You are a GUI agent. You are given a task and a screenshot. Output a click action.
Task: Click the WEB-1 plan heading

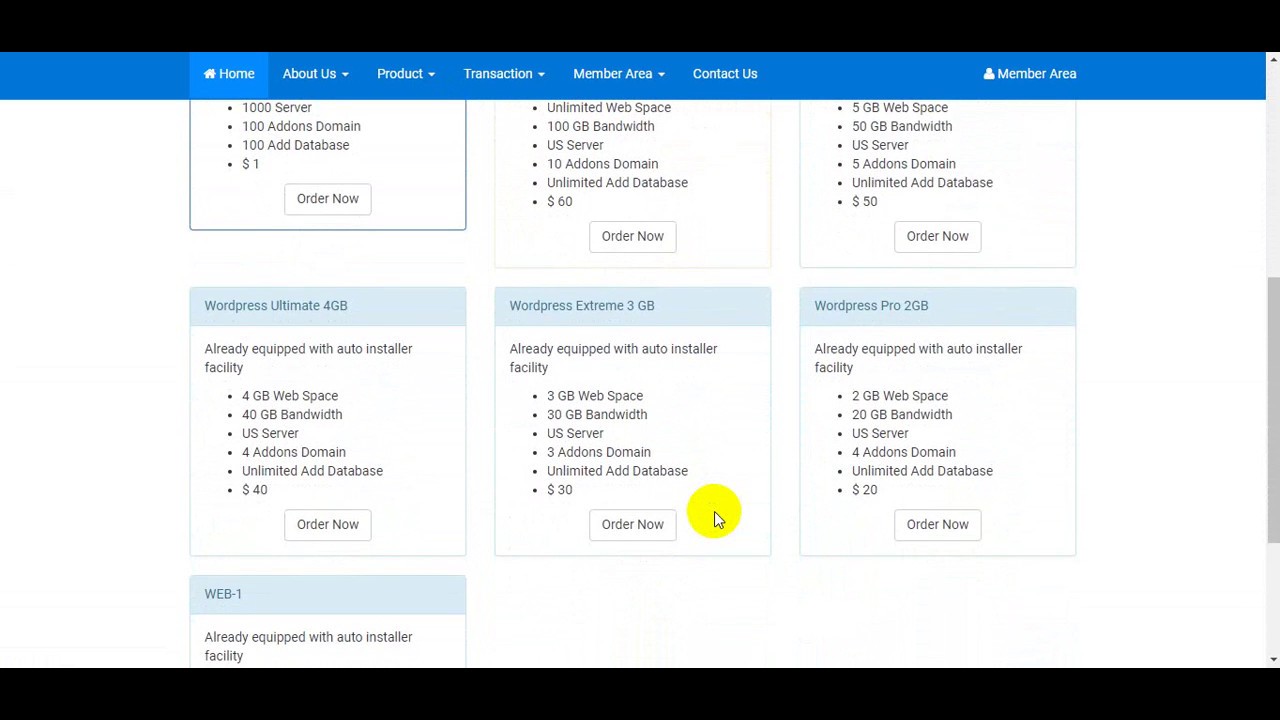point(223,594)
